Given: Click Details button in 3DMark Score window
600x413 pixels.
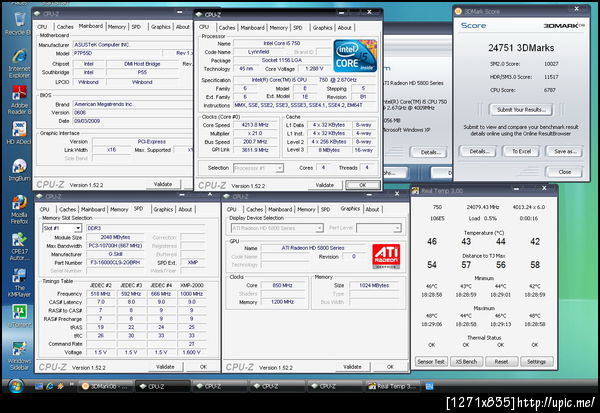Looking at the screenshot, I should [x=477, y=152].
